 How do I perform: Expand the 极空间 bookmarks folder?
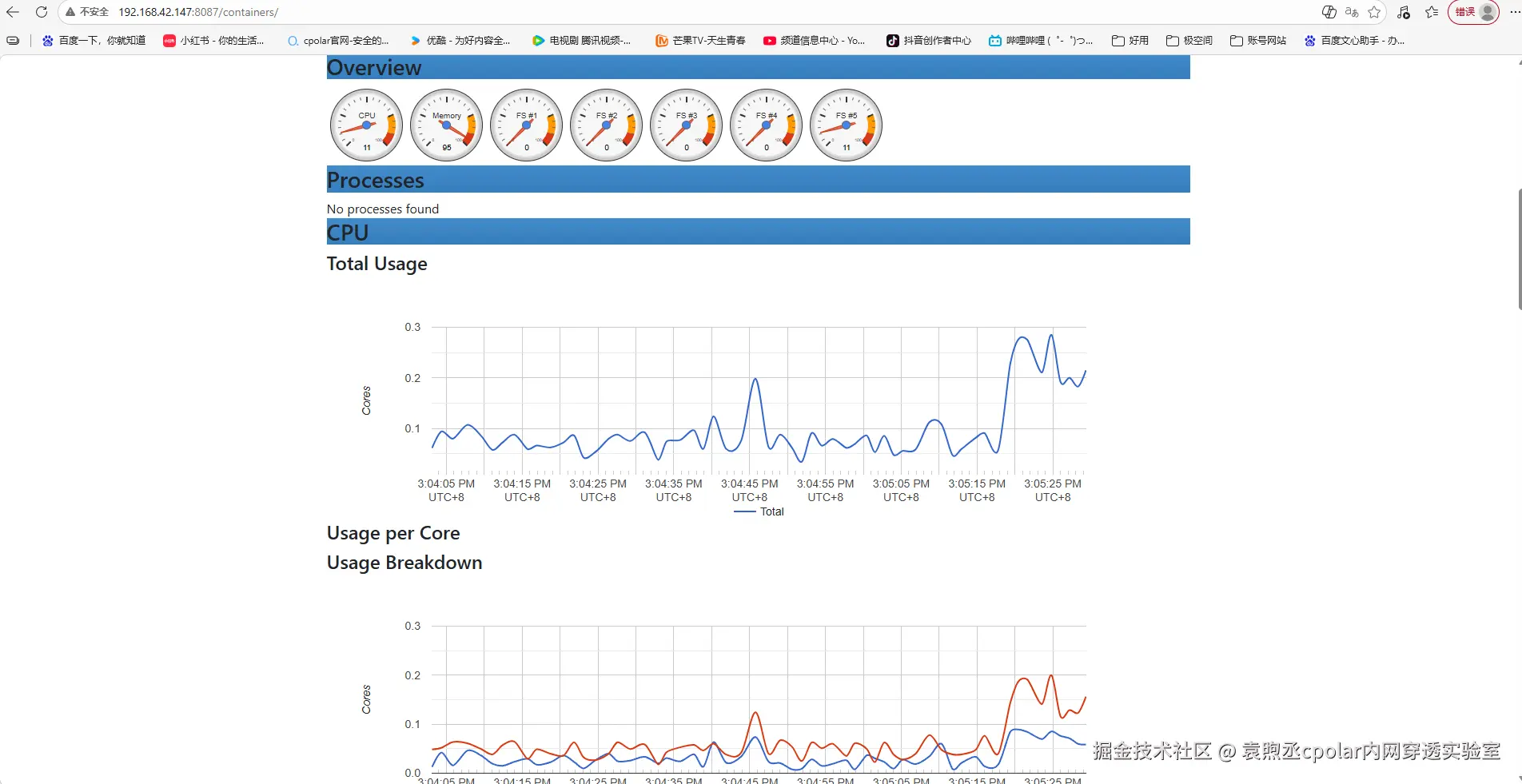coord(1189,40)
